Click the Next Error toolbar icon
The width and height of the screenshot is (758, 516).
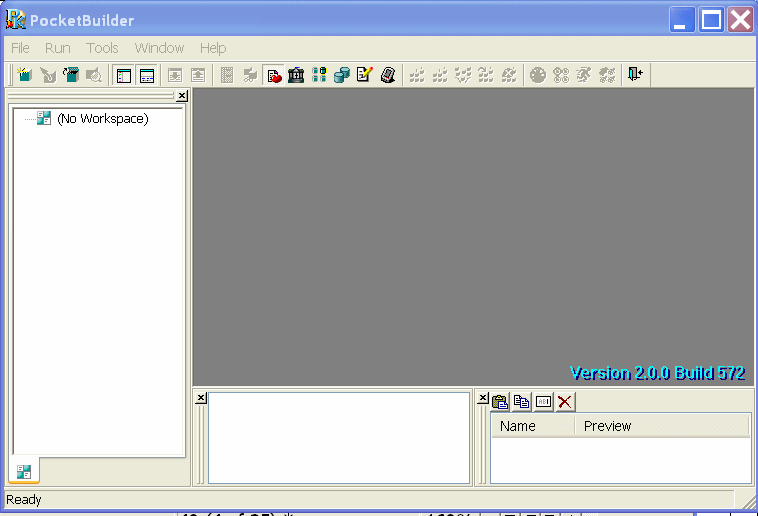point(175,75)
